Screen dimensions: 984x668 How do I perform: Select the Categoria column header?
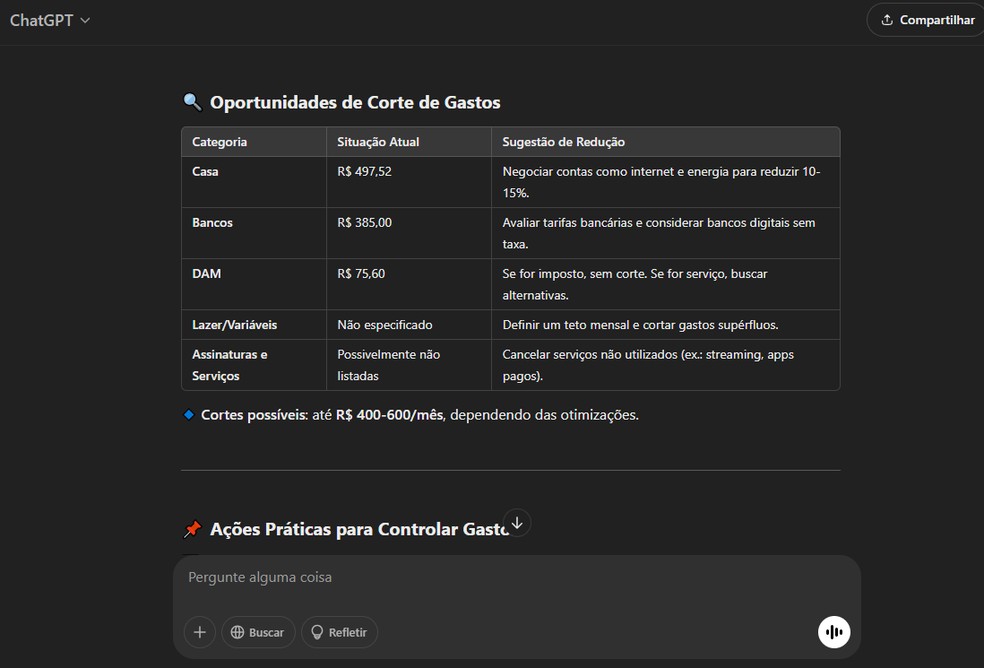pyautogui.click(x=219, y=141)
